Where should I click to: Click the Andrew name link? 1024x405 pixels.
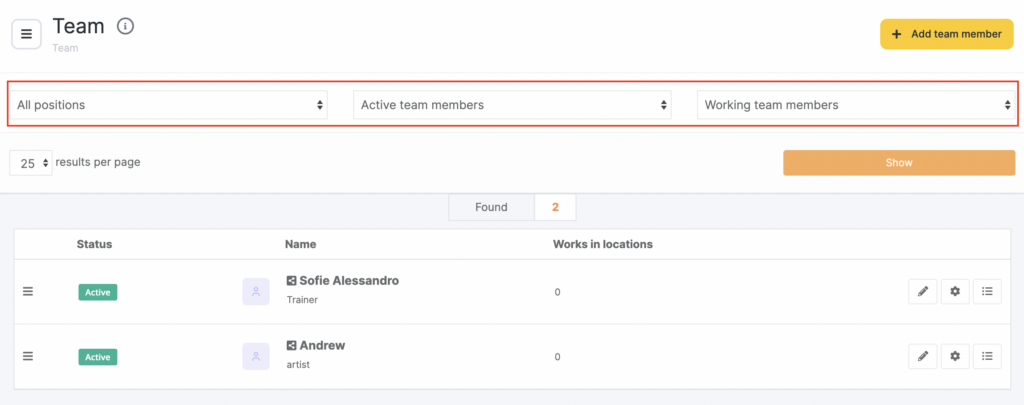click(x=322, y=346)
